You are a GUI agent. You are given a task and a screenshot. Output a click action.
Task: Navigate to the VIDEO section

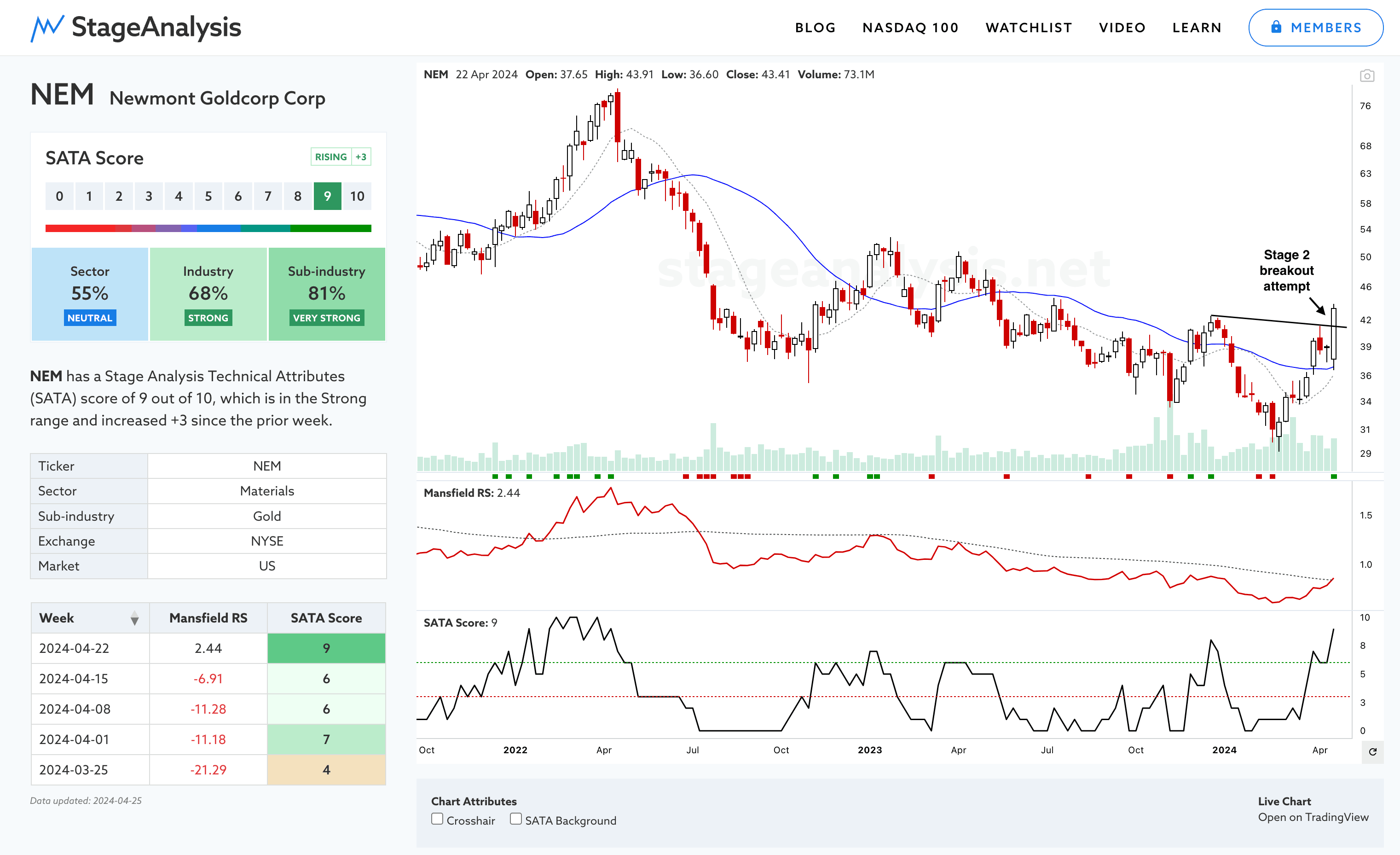[1122, 28]
